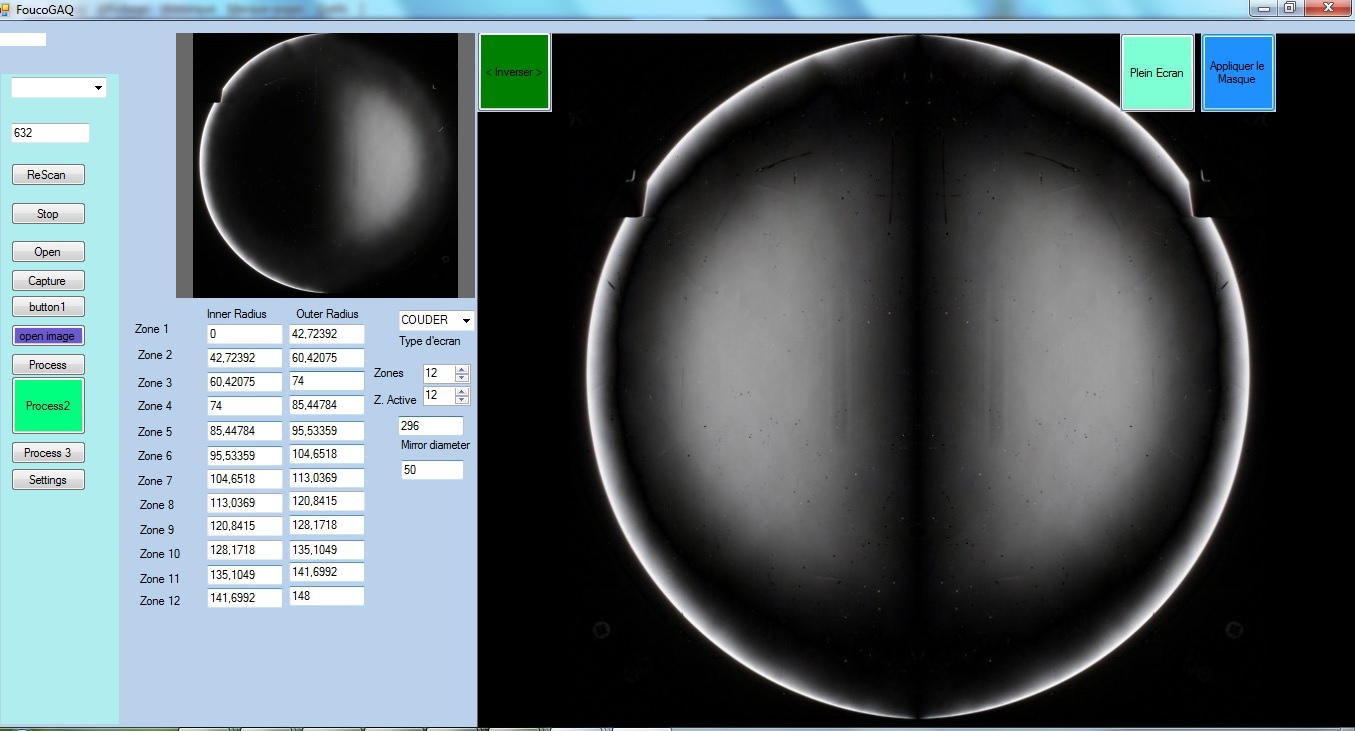Image resolution: width=1355 pixels, height=731 pixels.
Task: Focus Zone 1 Inner Radius field
Action: click(x=245, y=334)
